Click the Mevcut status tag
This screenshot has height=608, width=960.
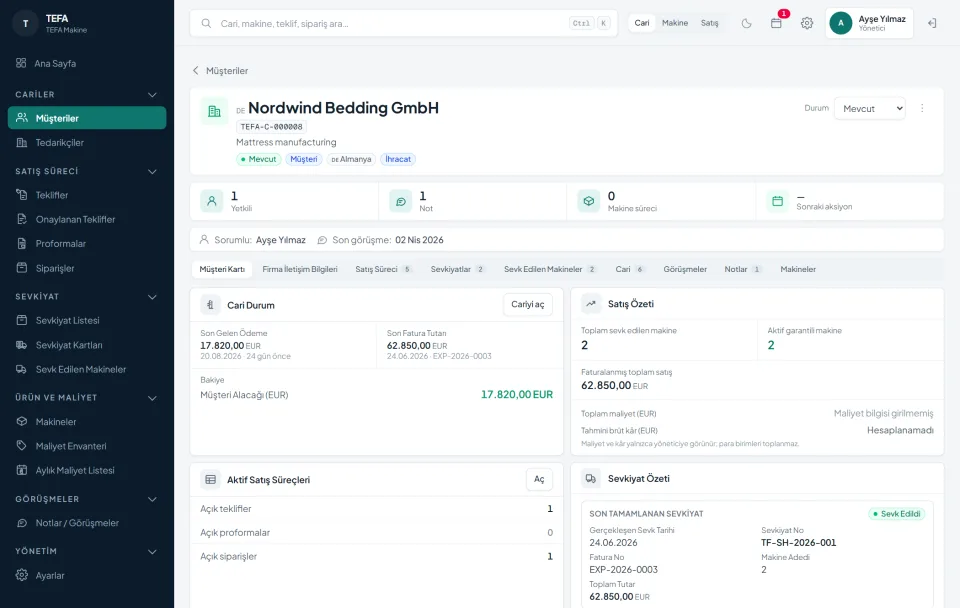258,159
